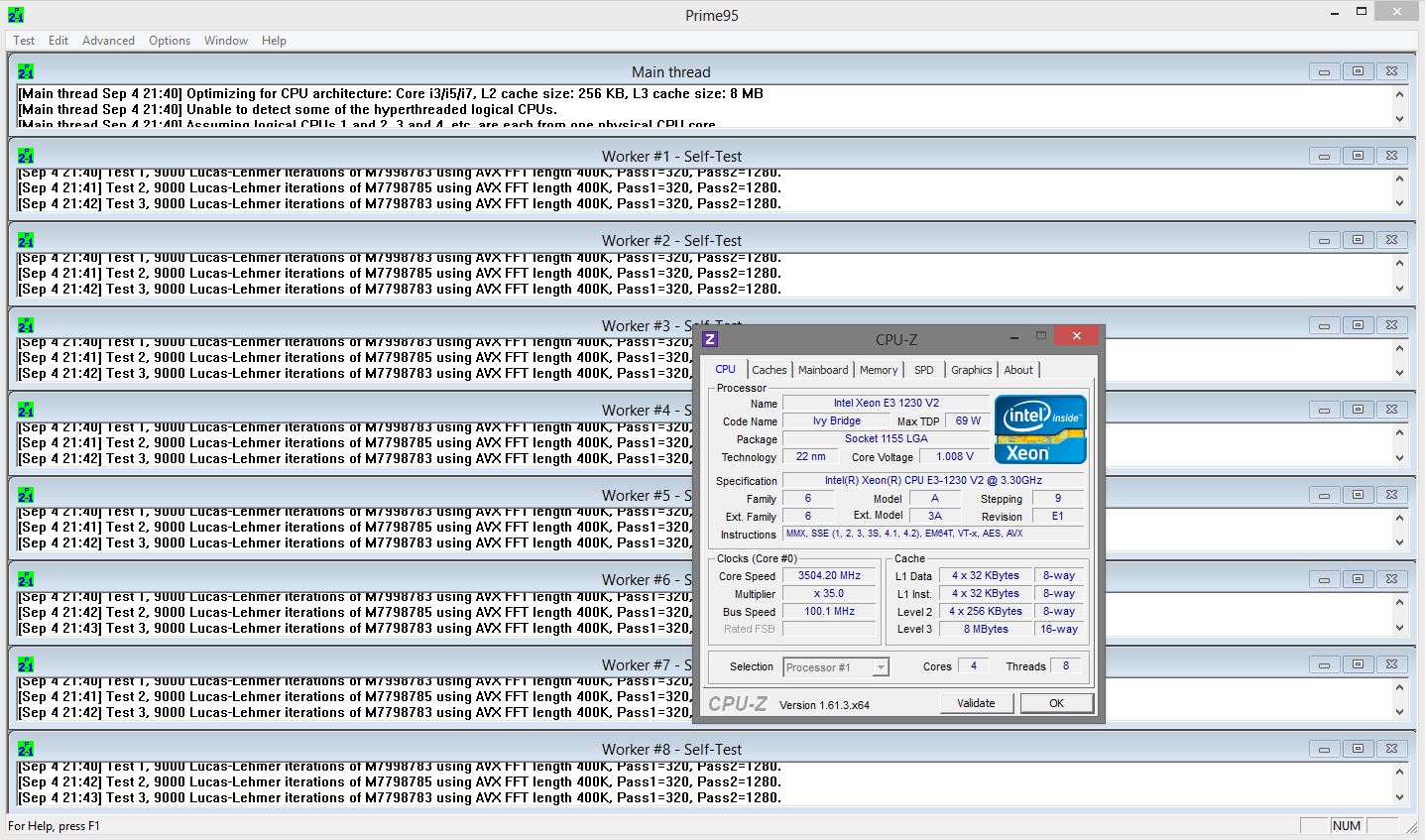The height and width of the screenshot is (840, 1425).
Task: Restore the Worker #5 window size
Action: pyautogui.click(x=1358, y=495)
